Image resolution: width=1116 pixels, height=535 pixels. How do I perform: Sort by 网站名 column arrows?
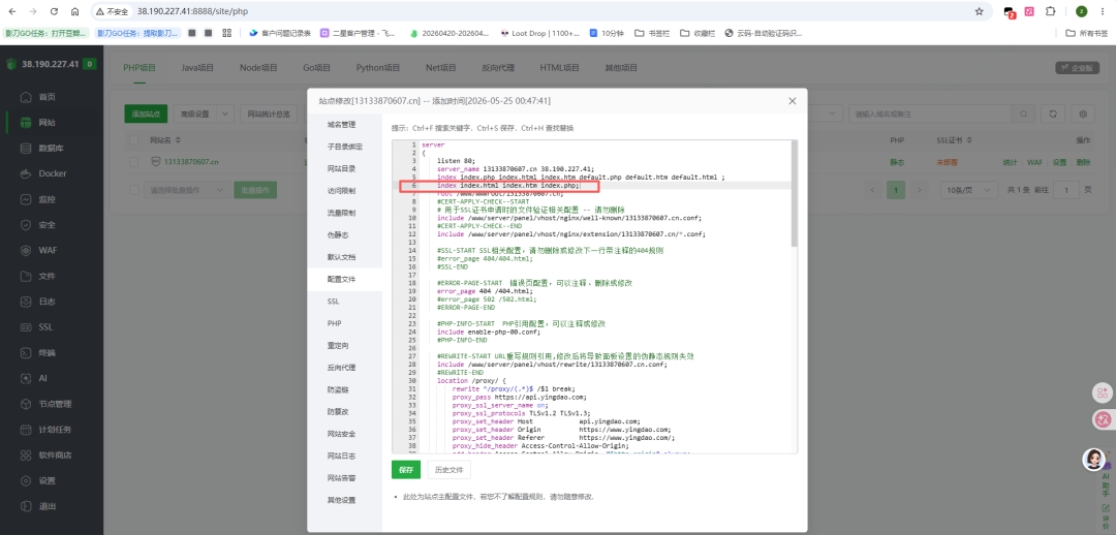coord(178,140)
